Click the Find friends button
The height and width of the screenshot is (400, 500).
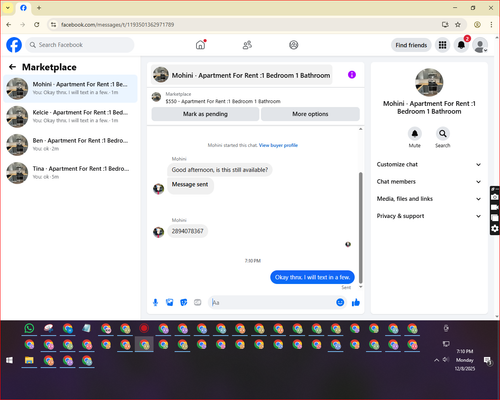tap(411, 45)
